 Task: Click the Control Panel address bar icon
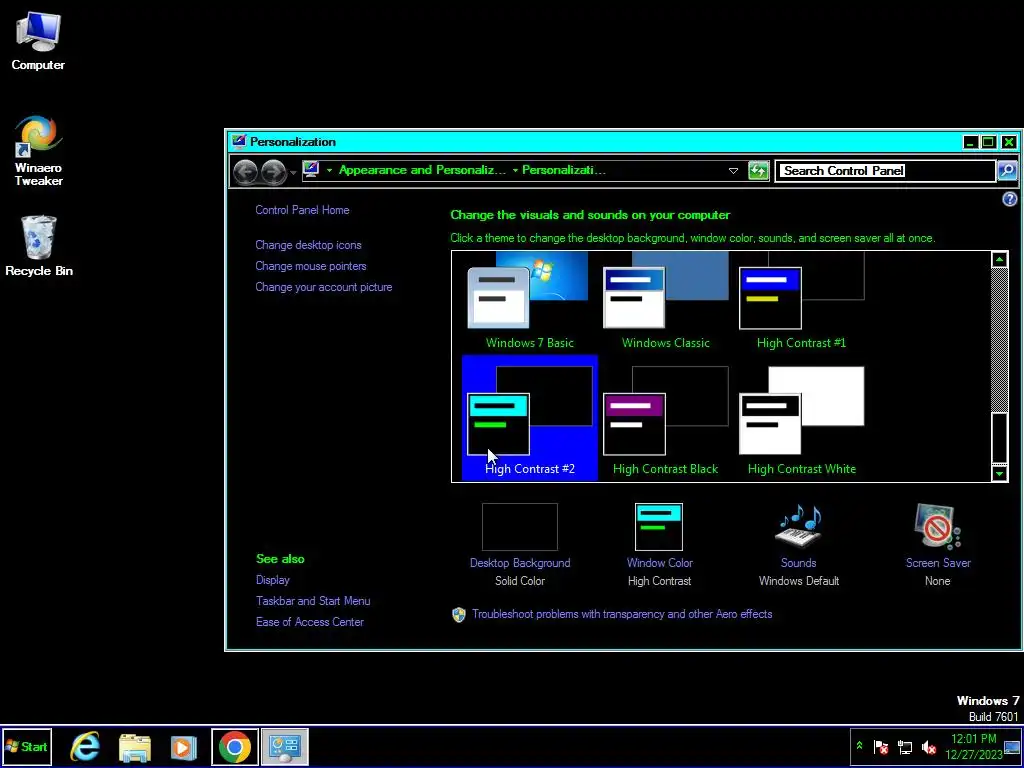[311, 170]
